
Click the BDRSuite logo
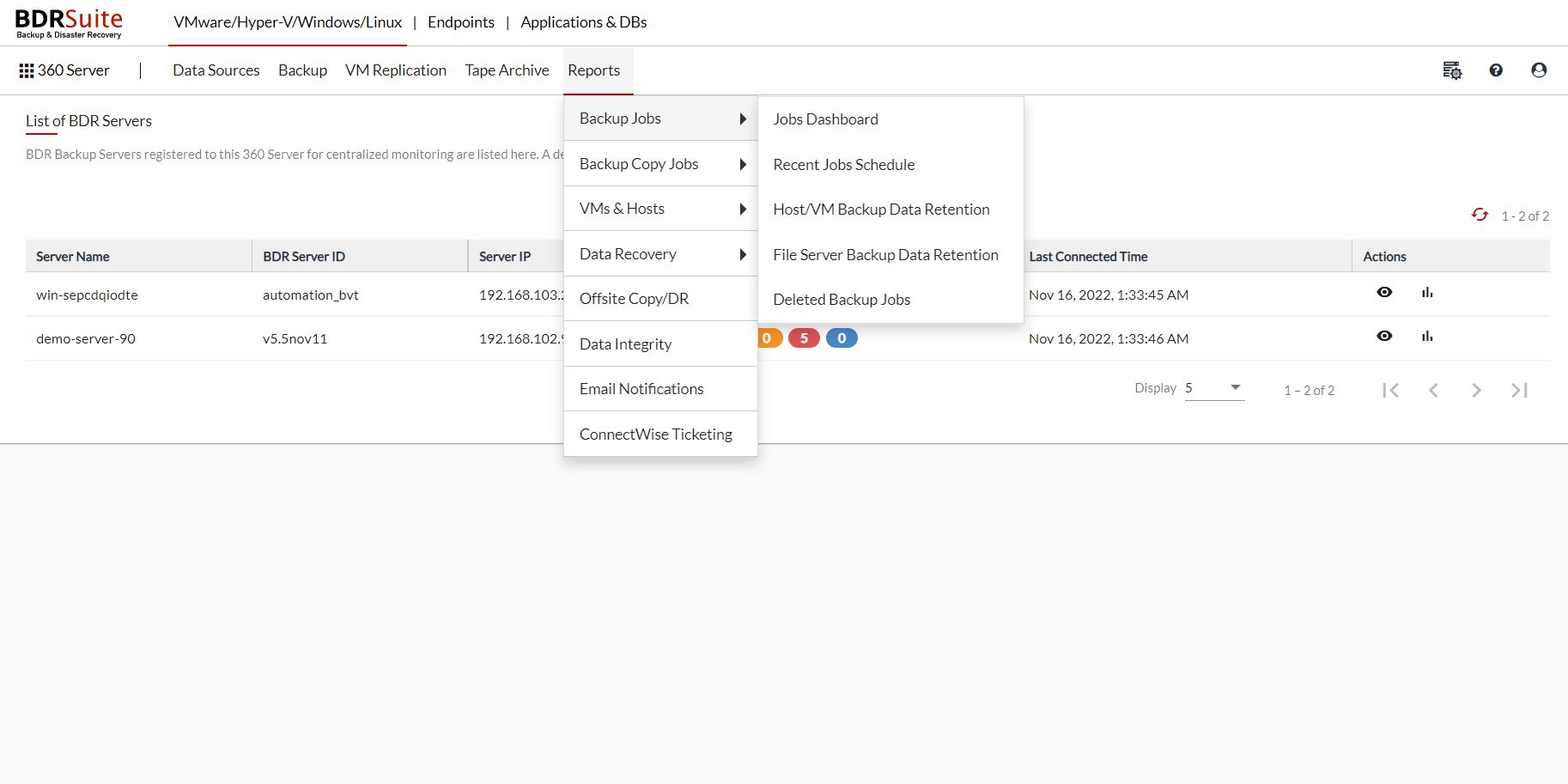coord(69,23)
